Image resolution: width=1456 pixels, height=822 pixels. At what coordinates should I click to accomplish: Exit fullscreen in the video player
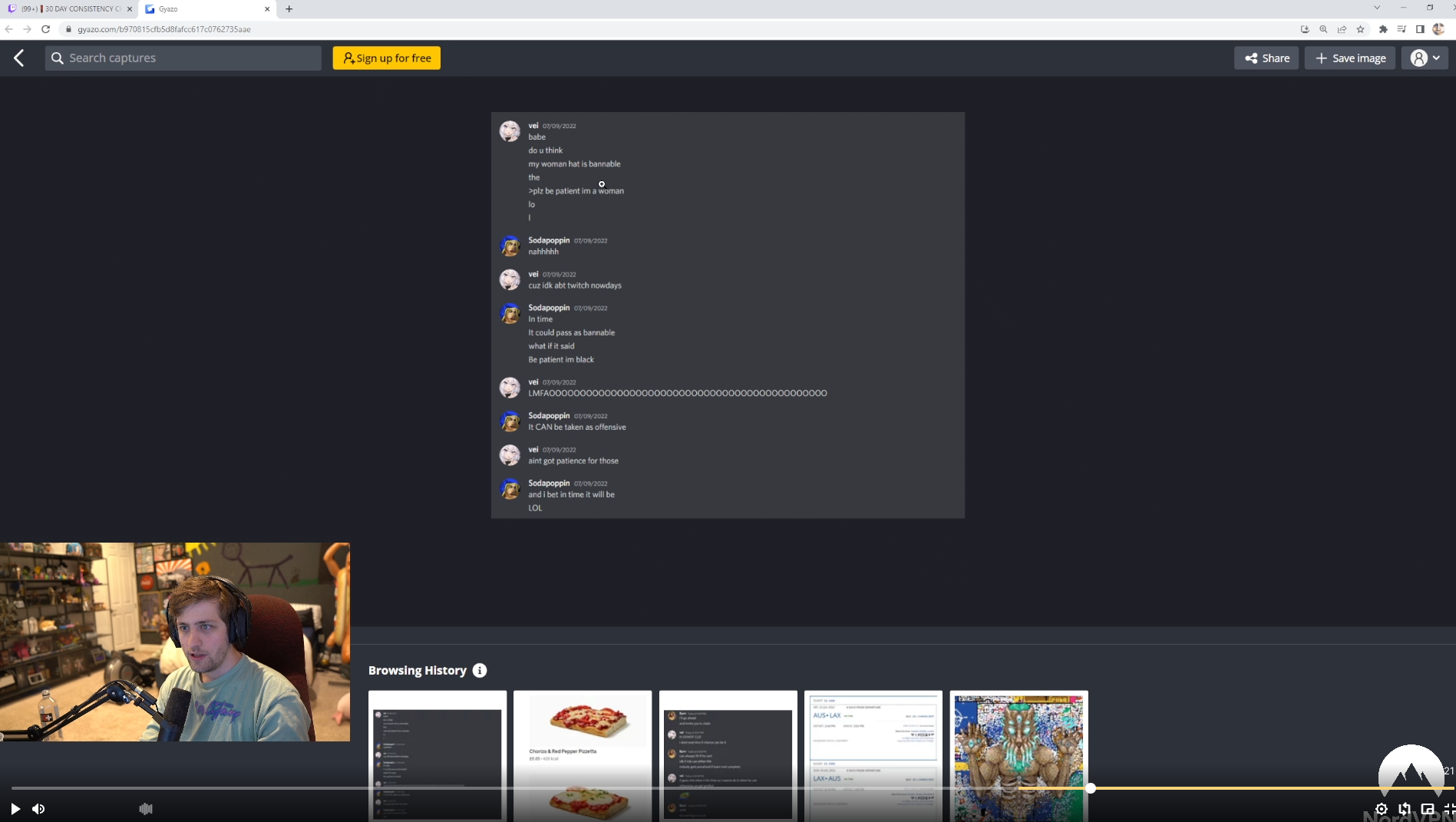[1449, 809]
